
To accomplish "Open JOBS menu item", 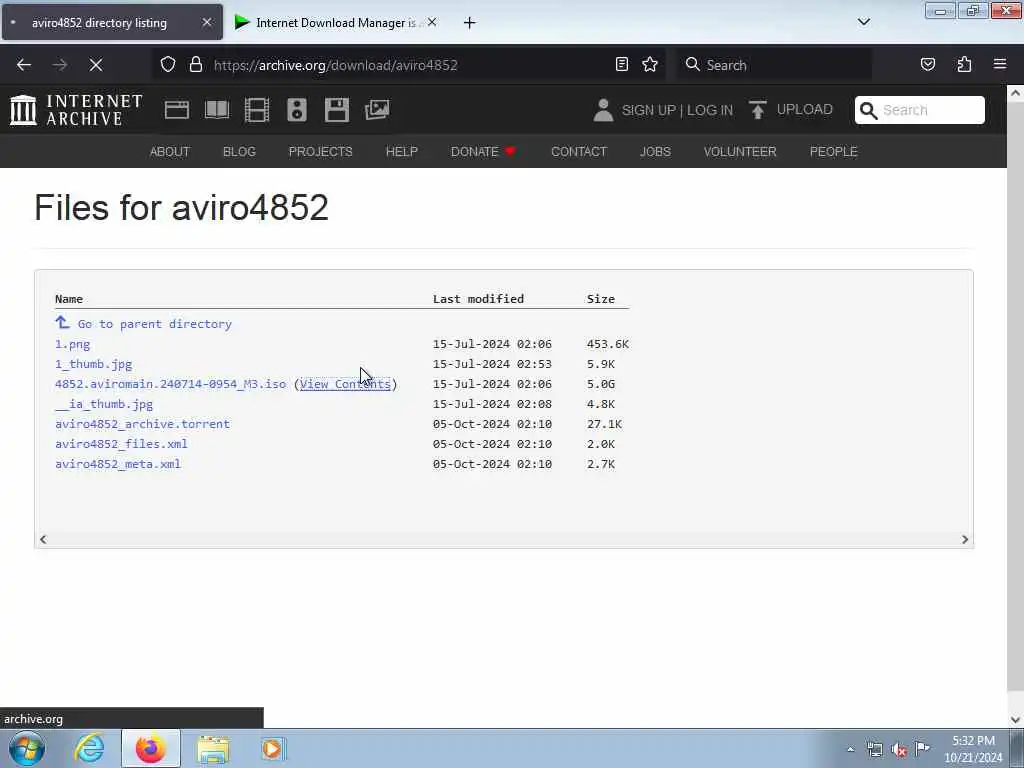I will click(x=655, y=152).
